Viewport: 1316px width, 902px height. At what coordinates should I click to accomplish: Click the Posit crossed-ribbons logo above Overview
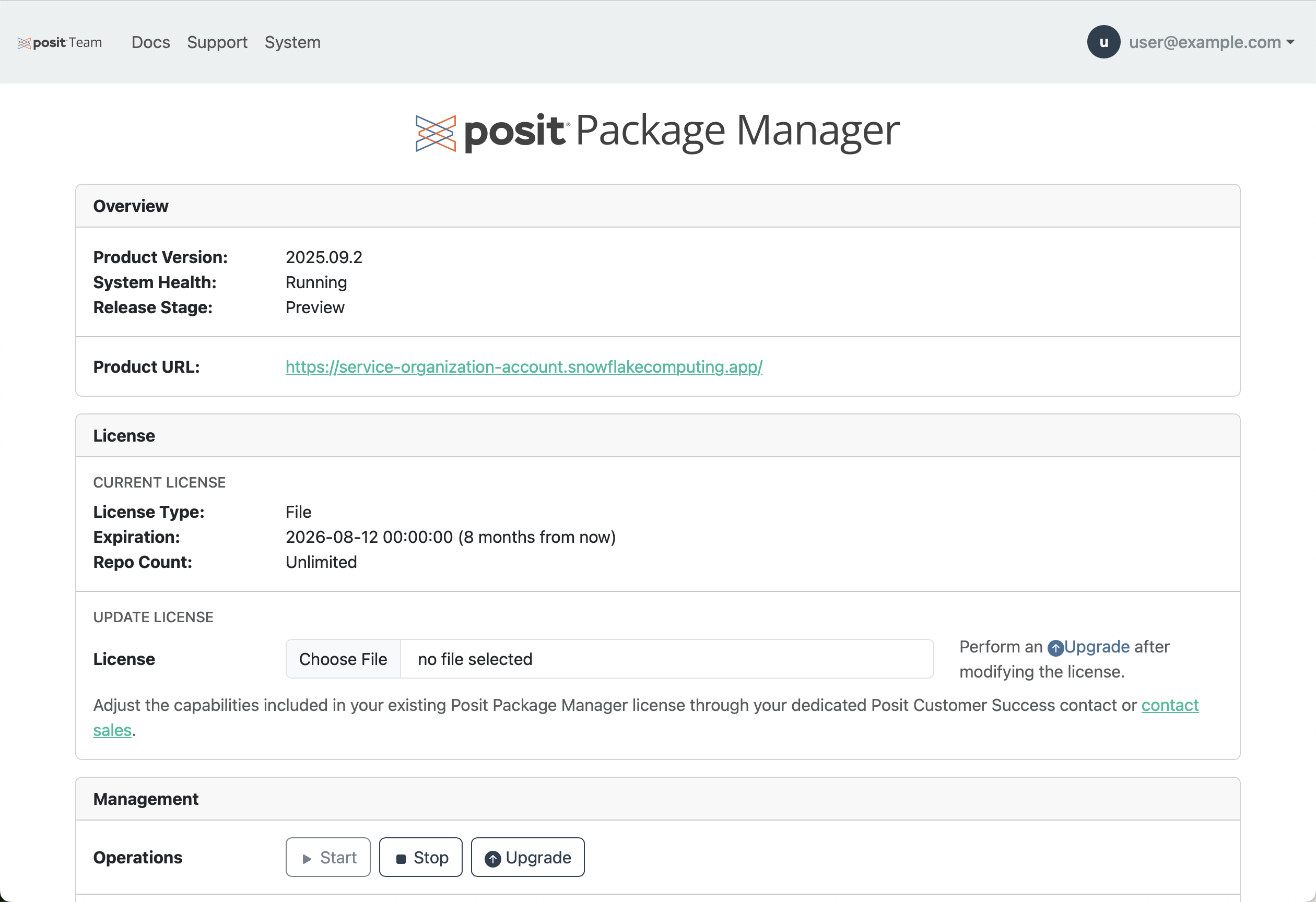click(436, 132)
